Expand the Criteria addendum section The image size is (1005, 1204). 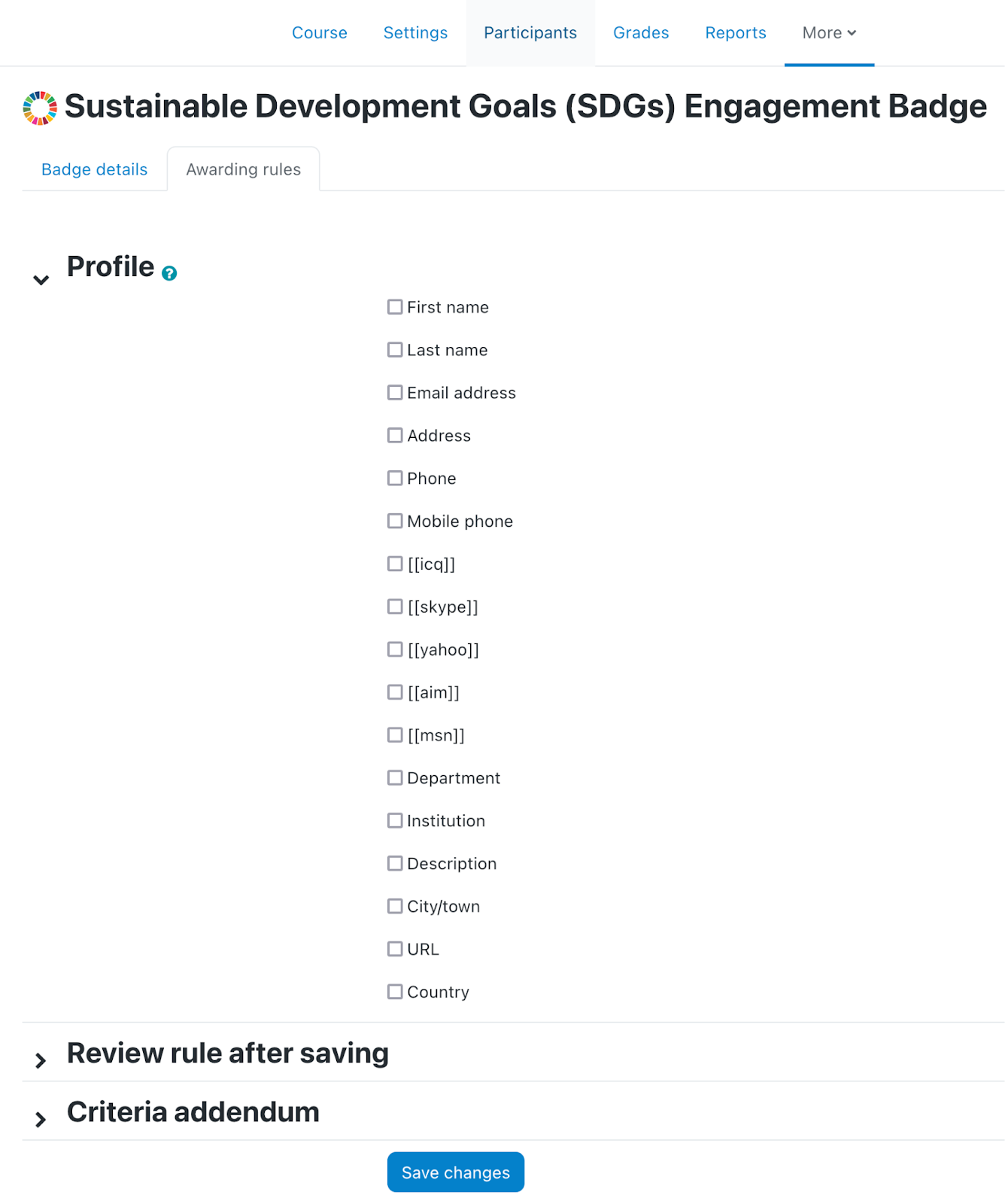coord(41,1119)
